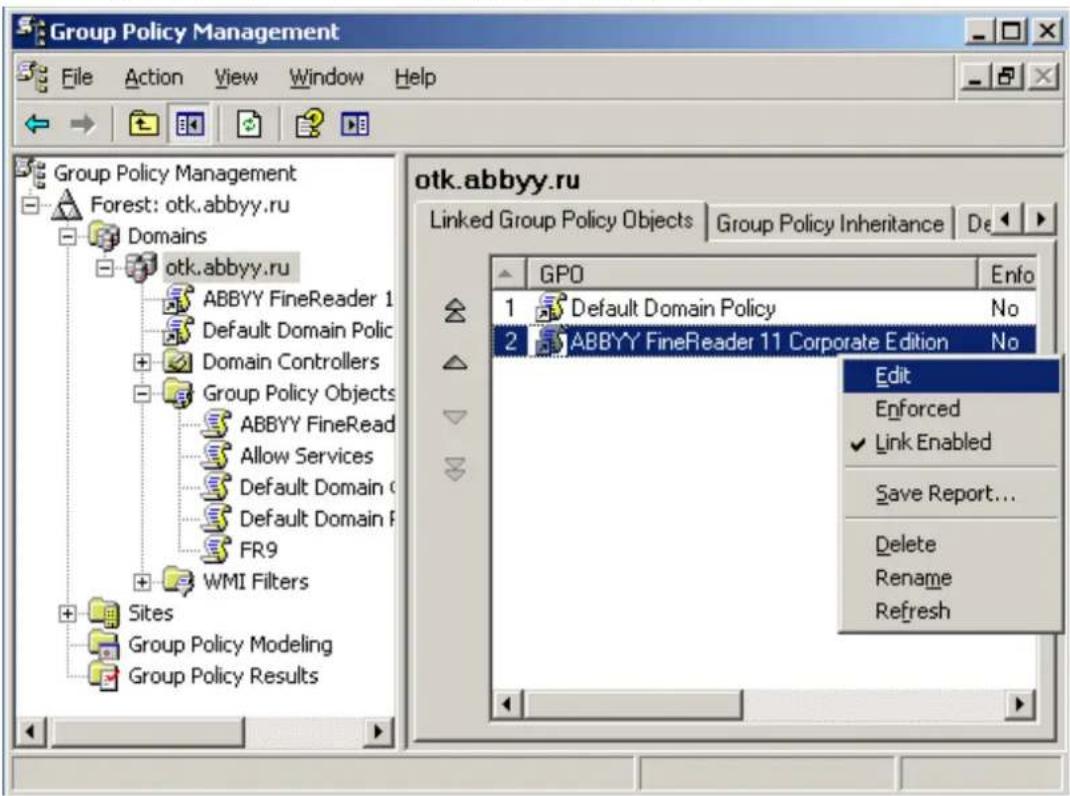1070x796 pixels.
Task: Click the Forest icon in the tree
Action: [x=68, y=204]
